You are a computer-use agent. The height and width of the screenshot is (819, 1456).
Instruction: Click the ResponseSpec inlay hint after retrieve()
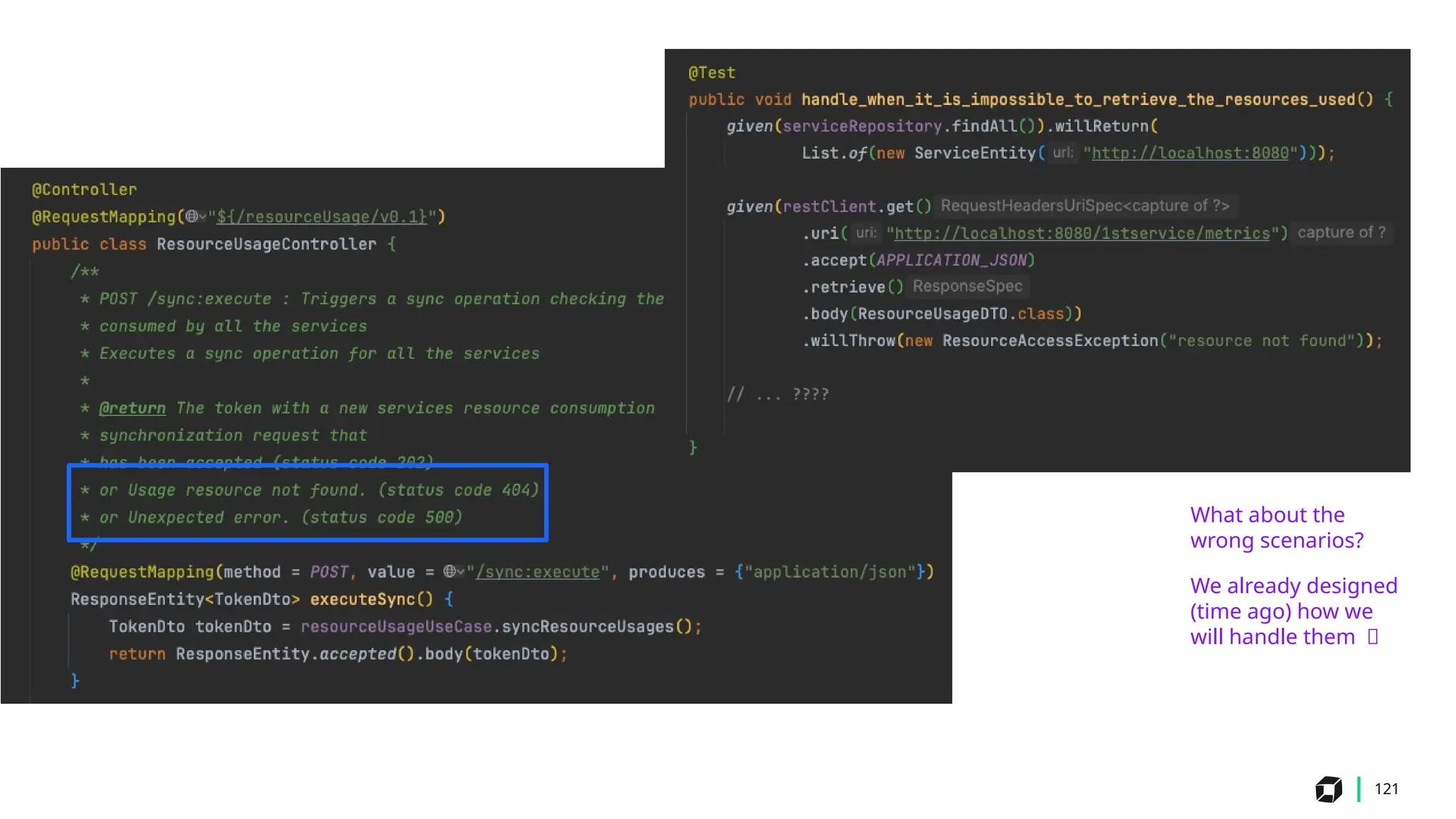pos(967,287)
